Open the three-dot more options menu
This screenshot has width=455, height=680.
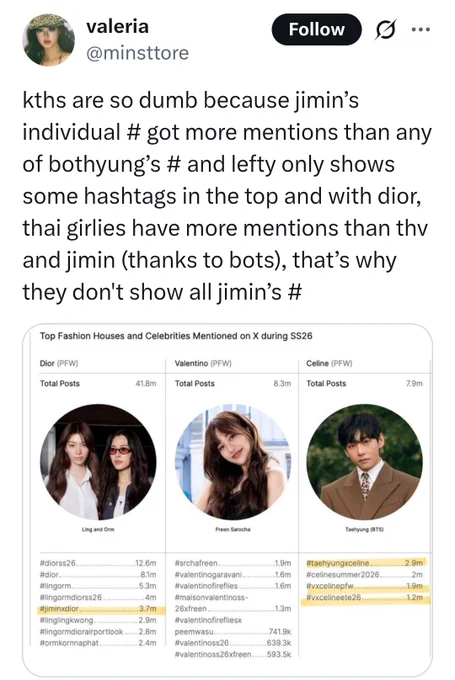(x=421, y=29)
